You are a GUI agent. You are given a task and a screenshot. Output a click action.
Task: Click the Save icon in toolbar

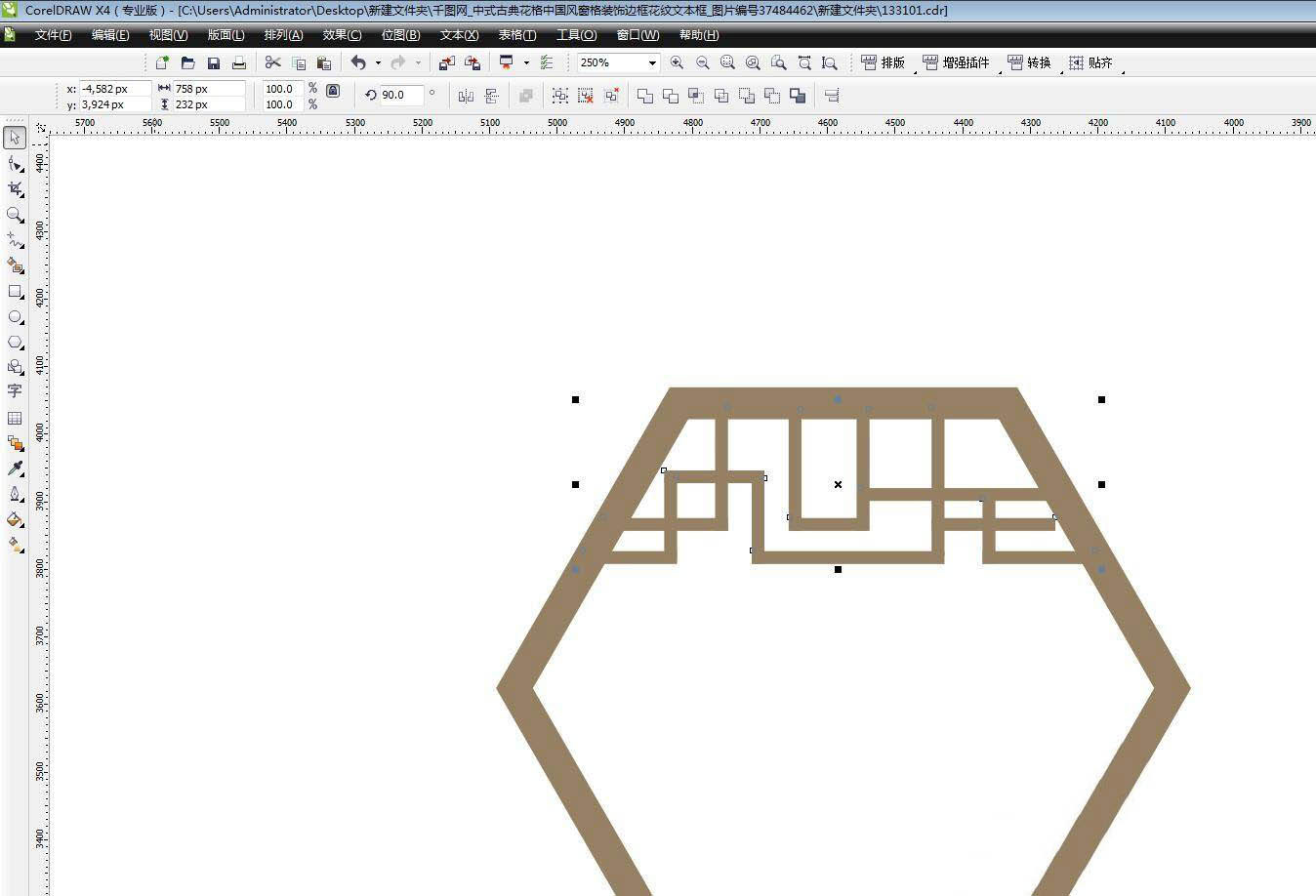214,62
